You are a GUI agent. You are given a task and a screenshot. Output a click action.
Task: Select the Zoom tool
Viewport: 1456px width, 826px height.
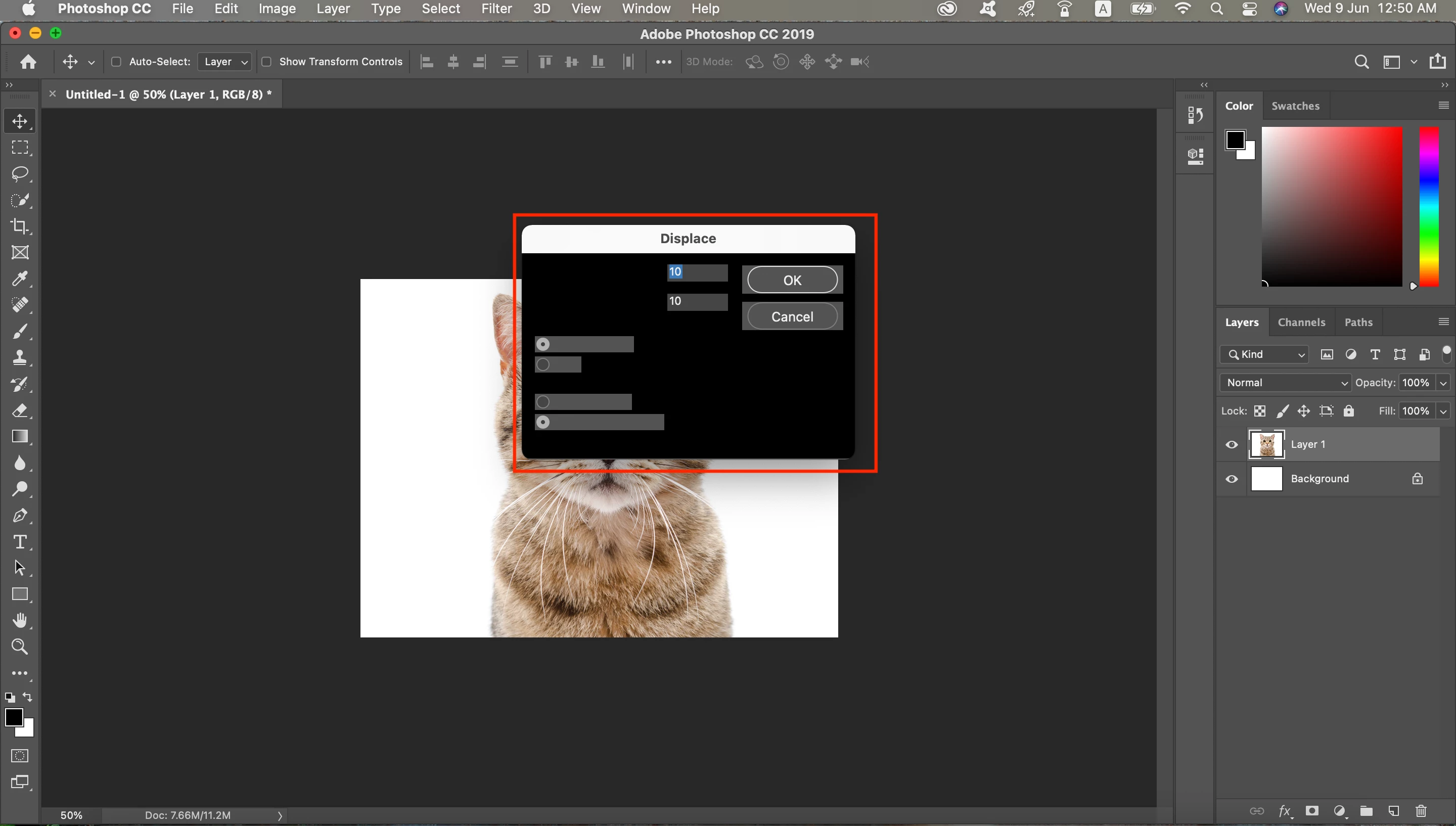point(20,646)
